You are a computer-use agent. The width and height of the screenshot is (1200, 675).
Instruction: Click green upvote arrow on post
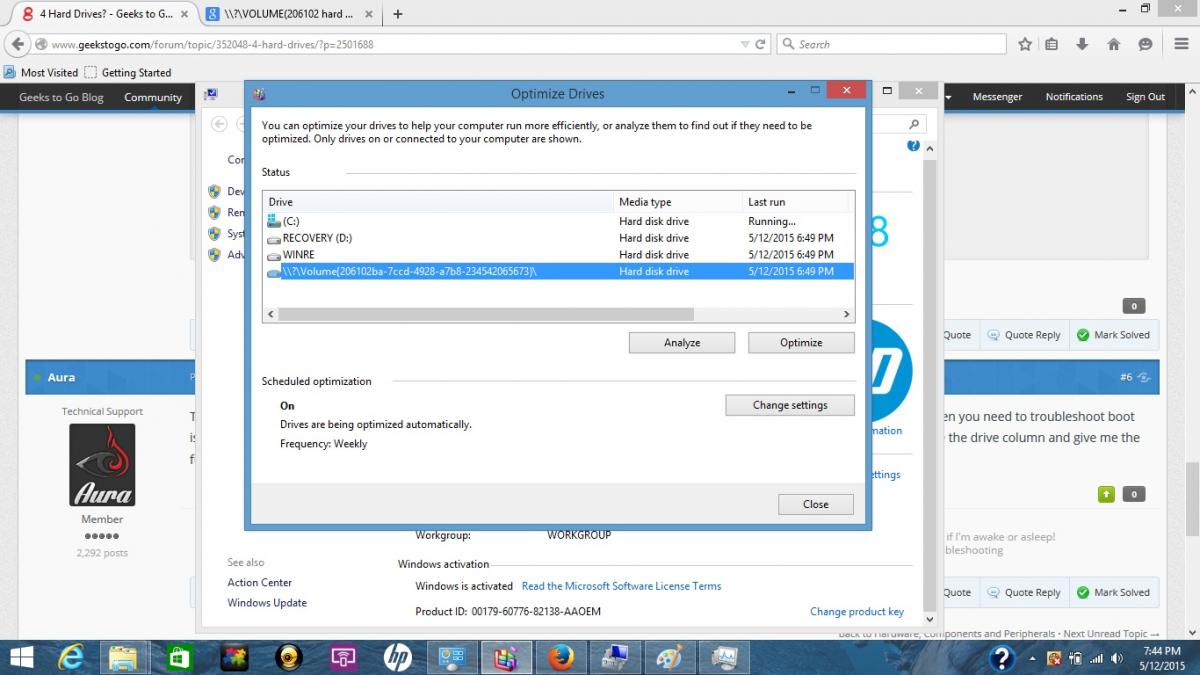(x=1106, y=494)
